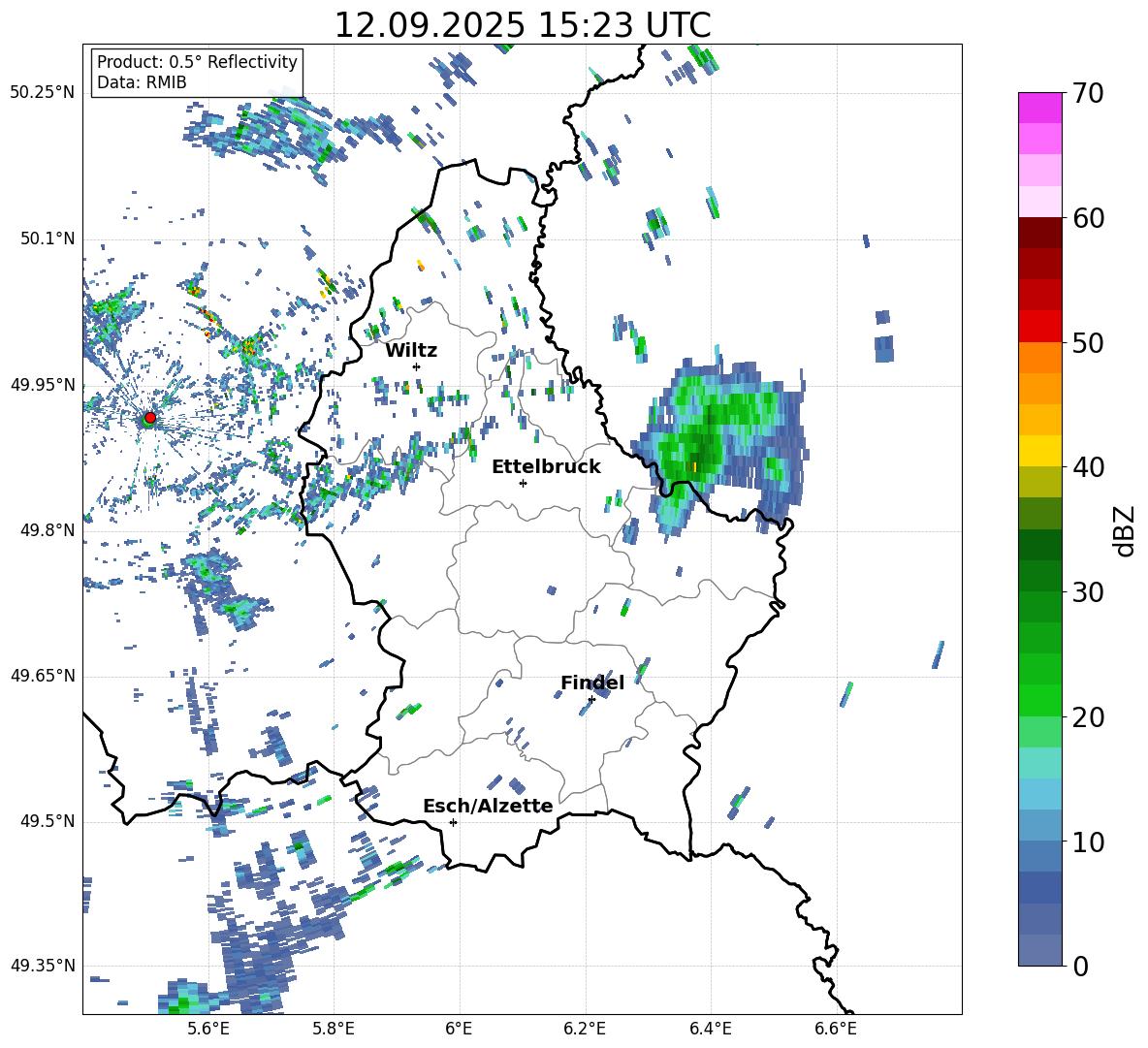Image resolution: width=1148 pixels, height=1048 pixels.
Task: Click the Findel location label
Action: [x=592, y=683]
